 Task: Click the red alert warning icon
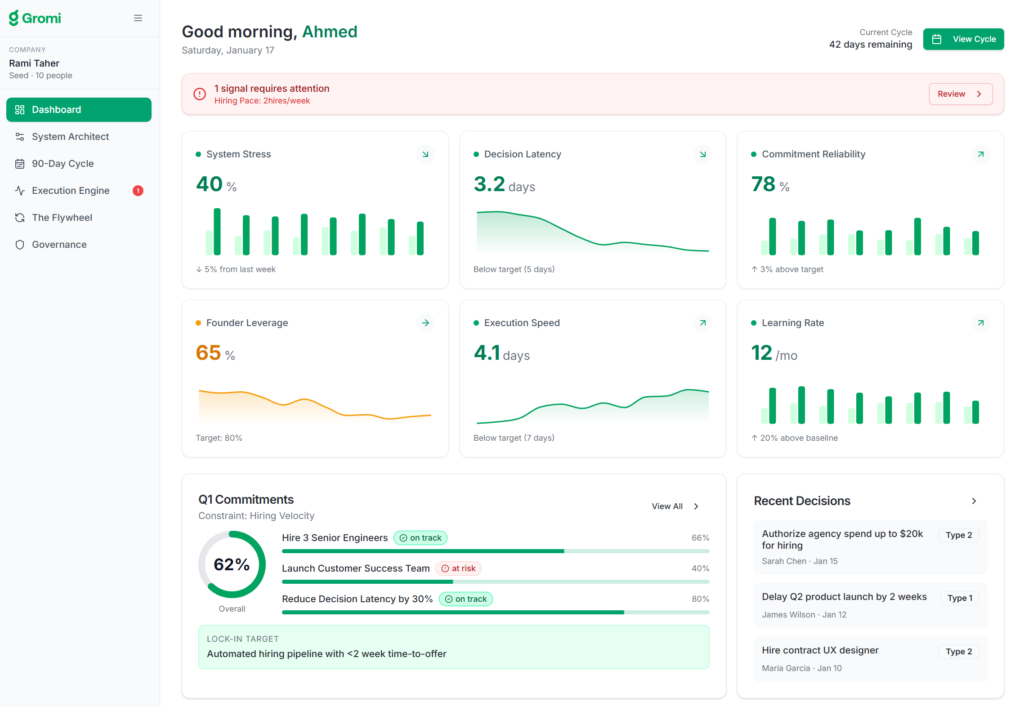point(200,94)
